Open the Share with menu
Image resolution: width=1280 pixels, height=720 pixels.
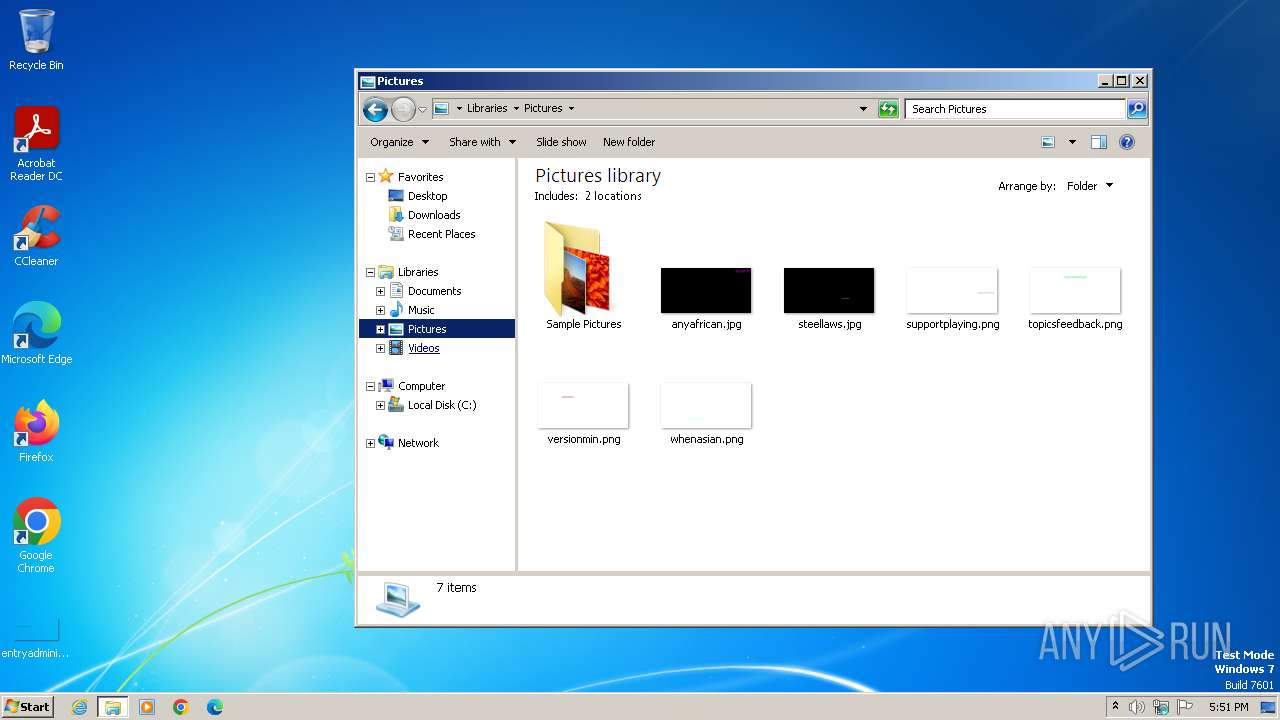[x=483, y=142]
